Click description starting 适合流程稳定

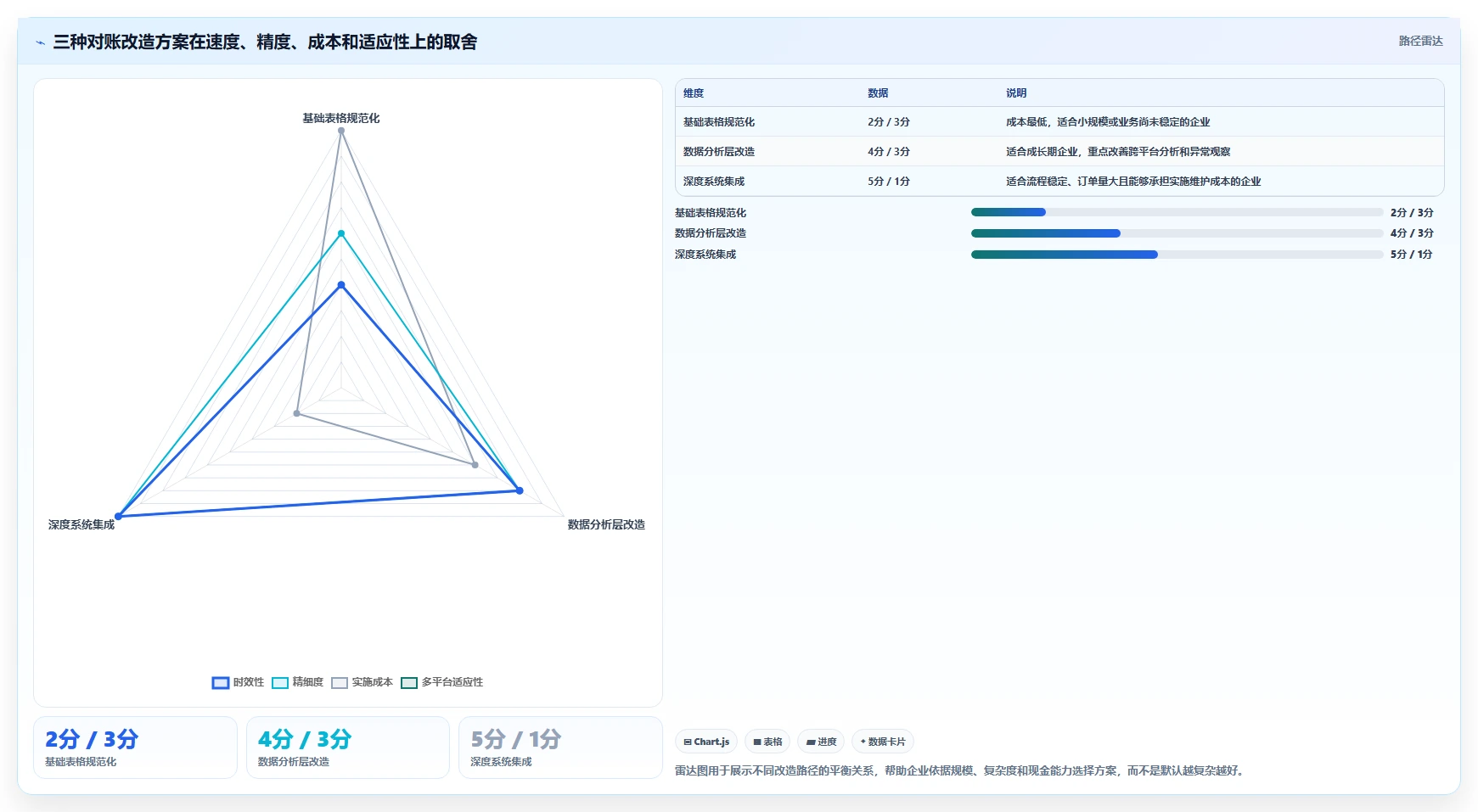(1133, 182)
